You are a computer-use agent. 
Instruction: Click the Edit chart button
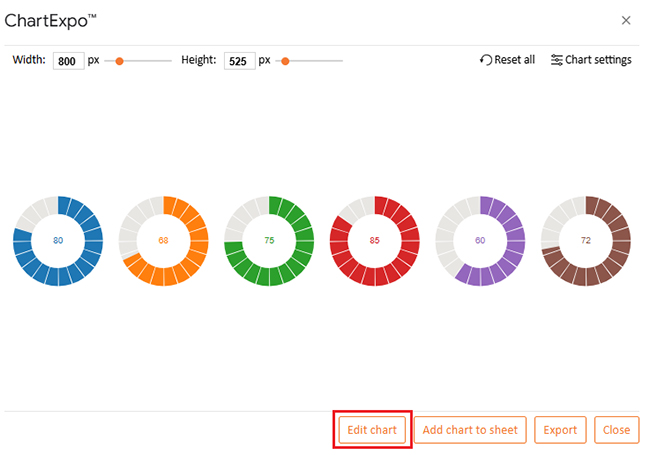pyautogui.click(x=372, y=430)
